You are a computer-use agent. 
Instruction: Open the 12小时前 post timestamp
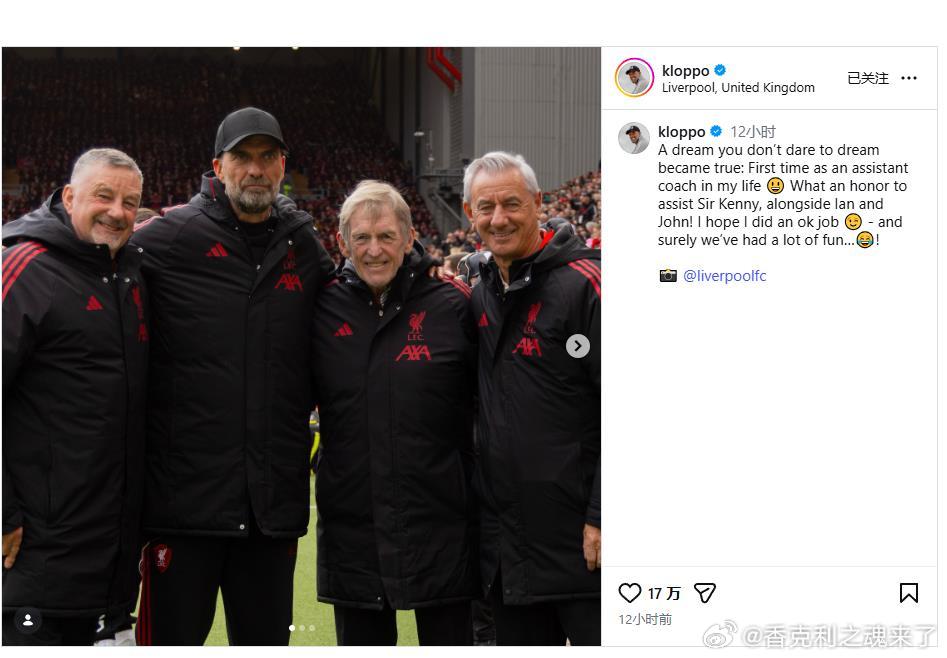(645, 619)
